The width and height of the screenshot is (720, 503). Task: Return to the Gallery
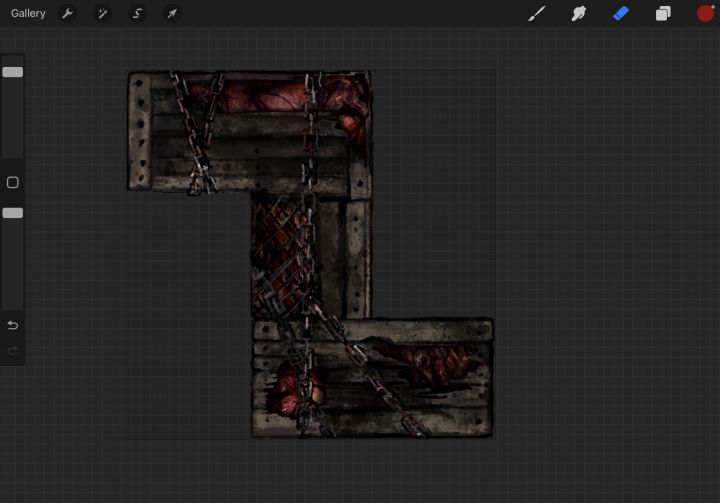click(x=28, y=13)
